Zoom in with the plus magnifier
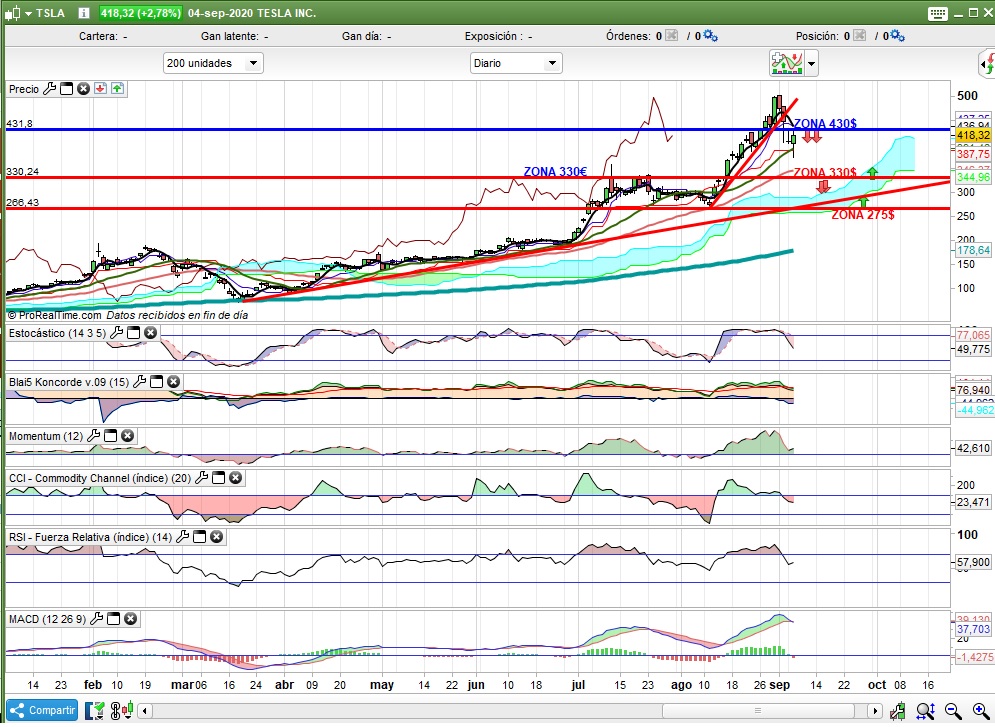The width and height of the screenshot is (995, 727). 980,711
